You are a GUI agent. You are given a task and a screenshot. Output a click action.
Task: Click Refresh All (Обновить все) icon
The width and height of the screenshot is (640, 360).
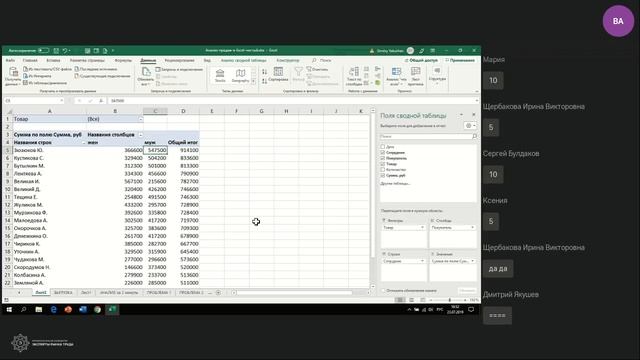coord(146,72)
